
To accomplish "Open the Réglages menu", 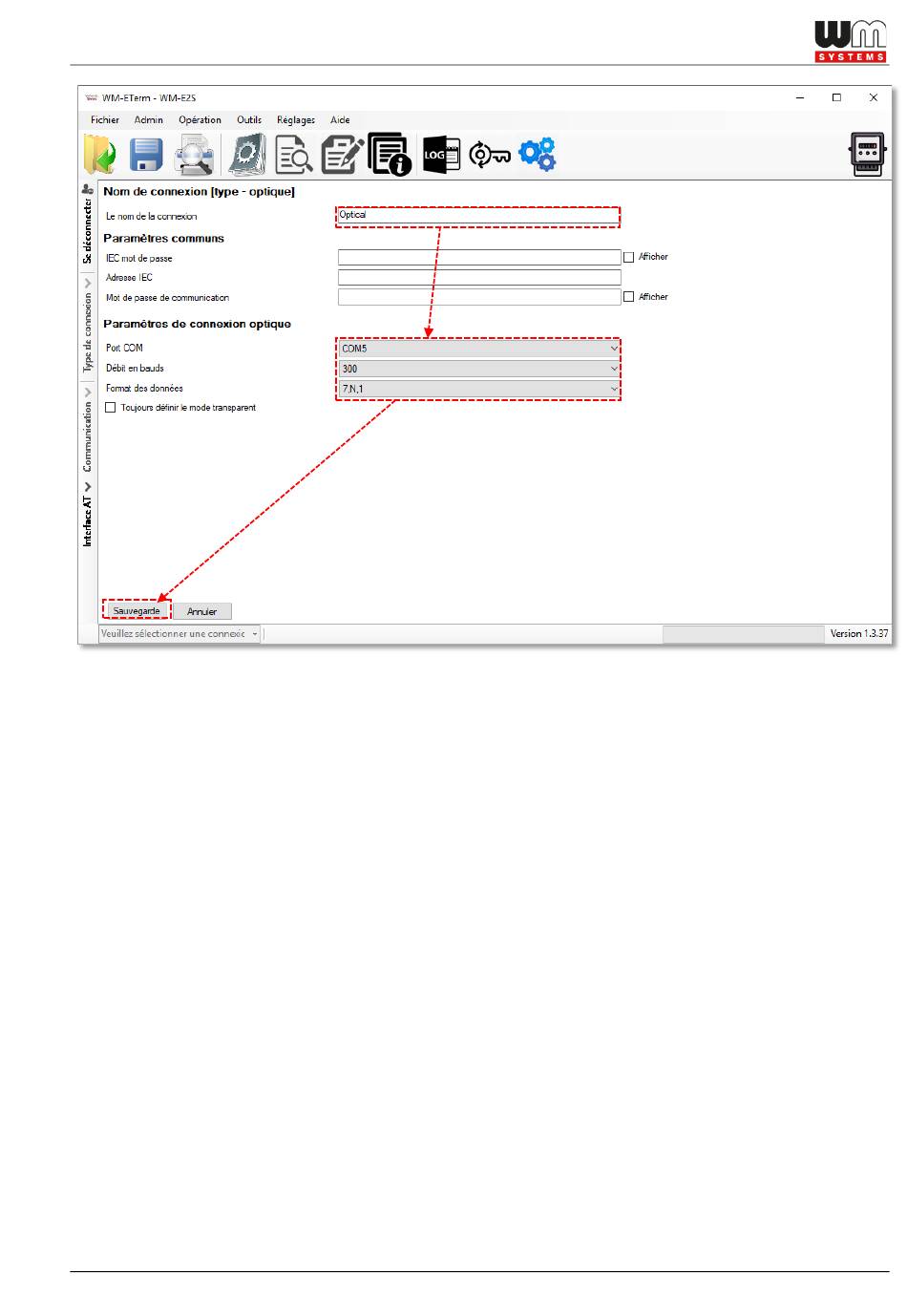I will (296, 120).
